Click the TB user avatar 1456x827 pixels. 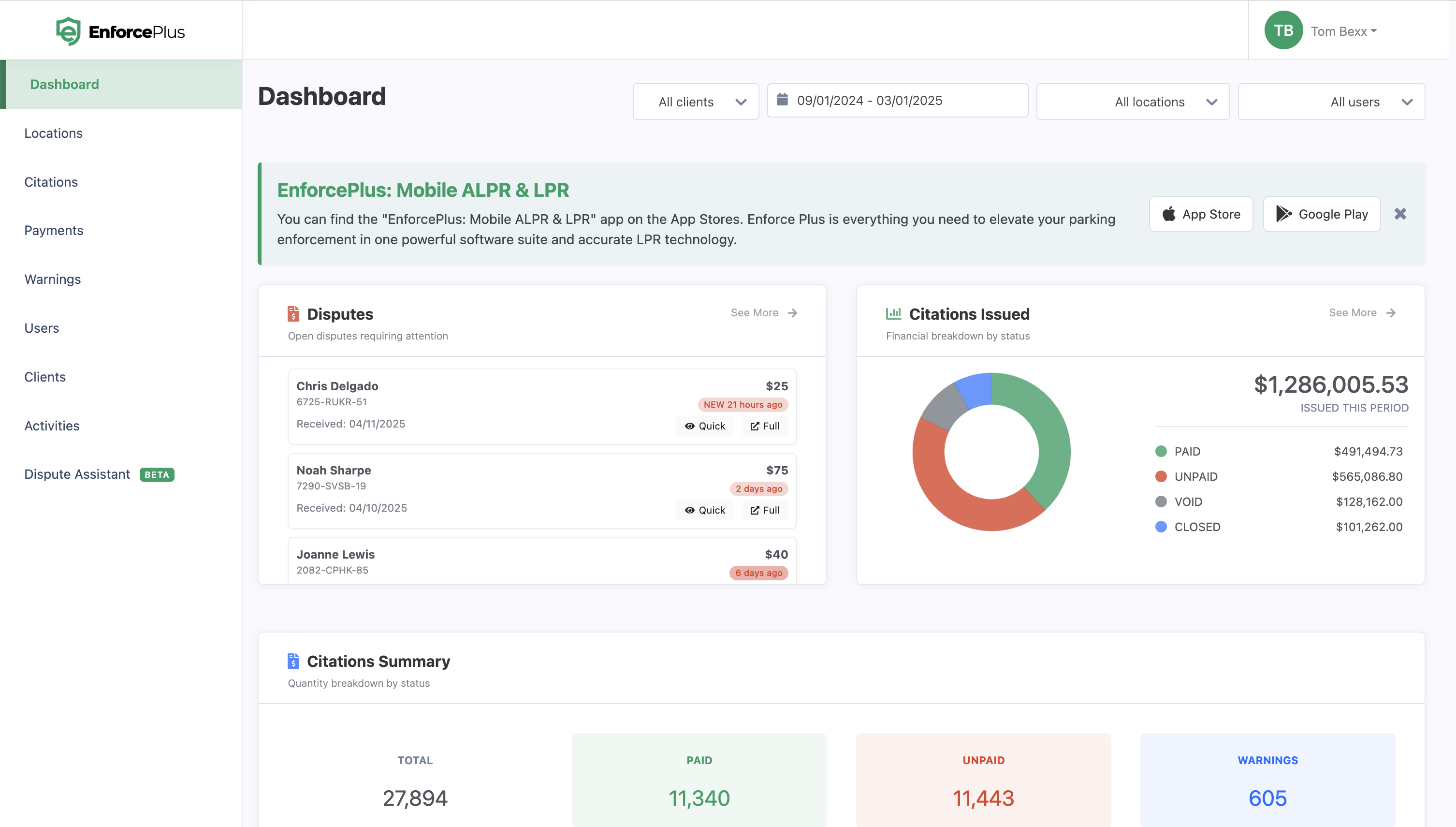[x=1283, y=30]
